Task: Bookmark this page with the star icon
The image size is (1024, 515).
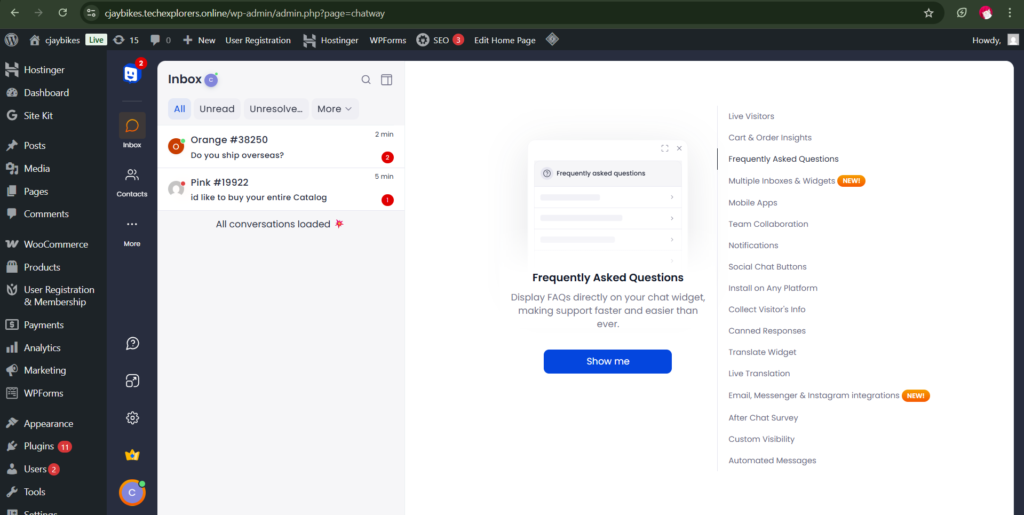Action: coord(928,13)
